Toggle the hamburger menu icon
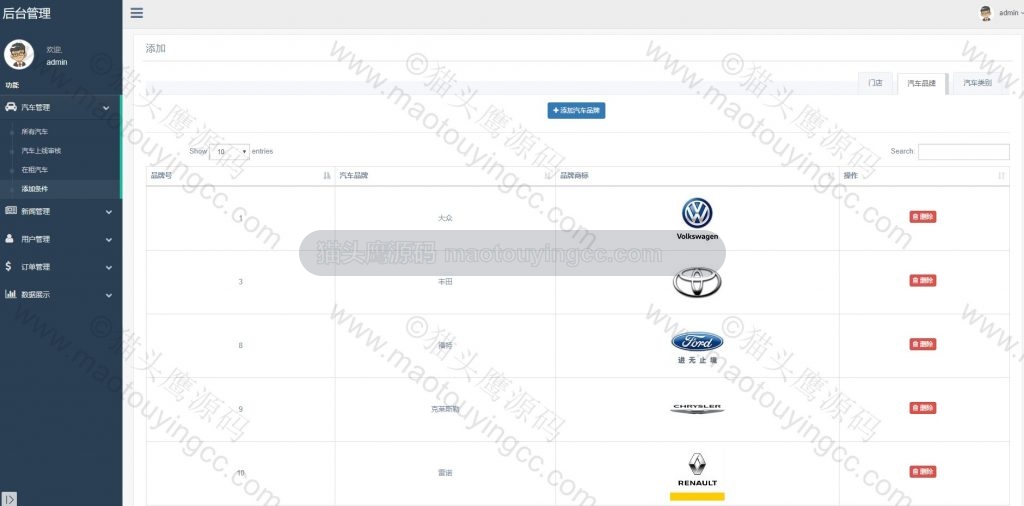Image resolution: width=1024 pixels, height=506 pixels. tap(136, 12)
